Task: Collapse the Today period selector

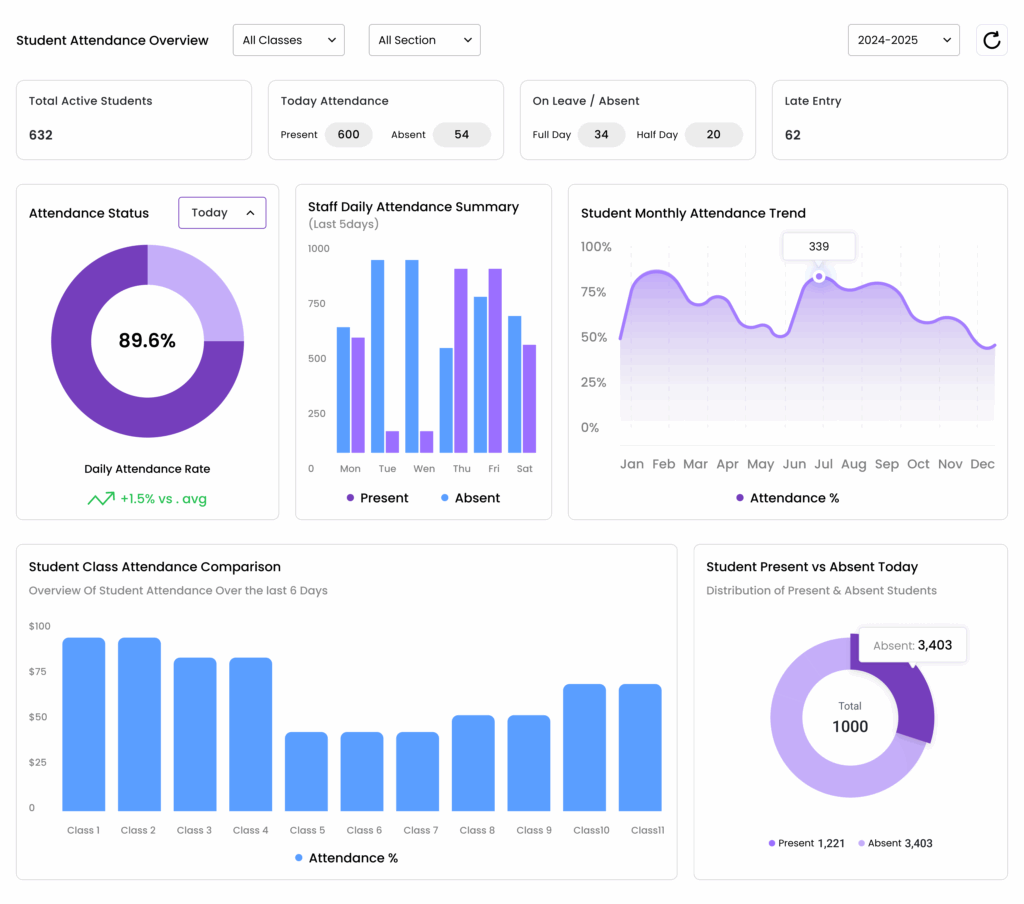Action: (222, 213)
